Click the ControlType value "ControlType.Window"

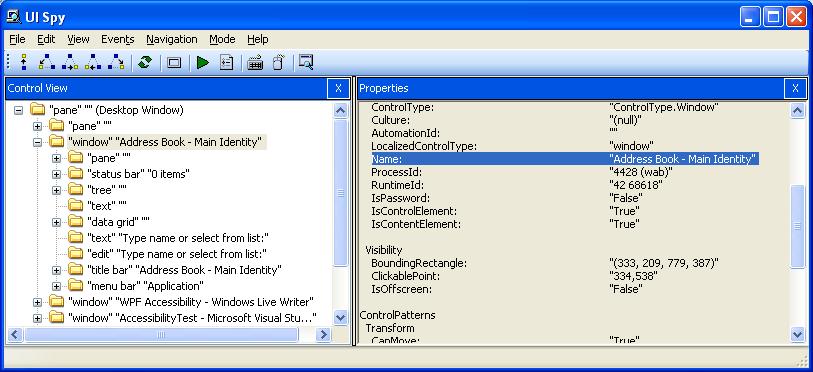[x=664, y=107]
